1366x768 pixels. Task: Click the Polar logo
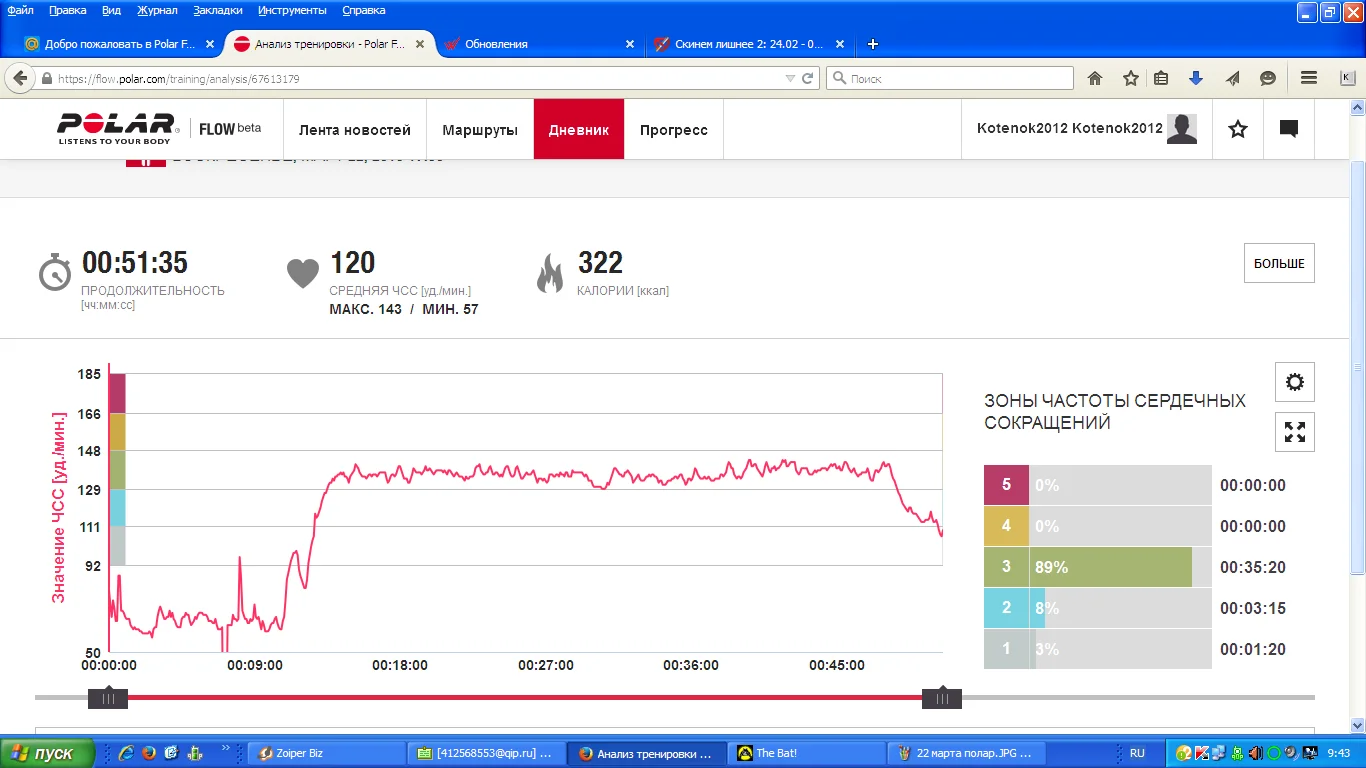click(x=117, y=128)
